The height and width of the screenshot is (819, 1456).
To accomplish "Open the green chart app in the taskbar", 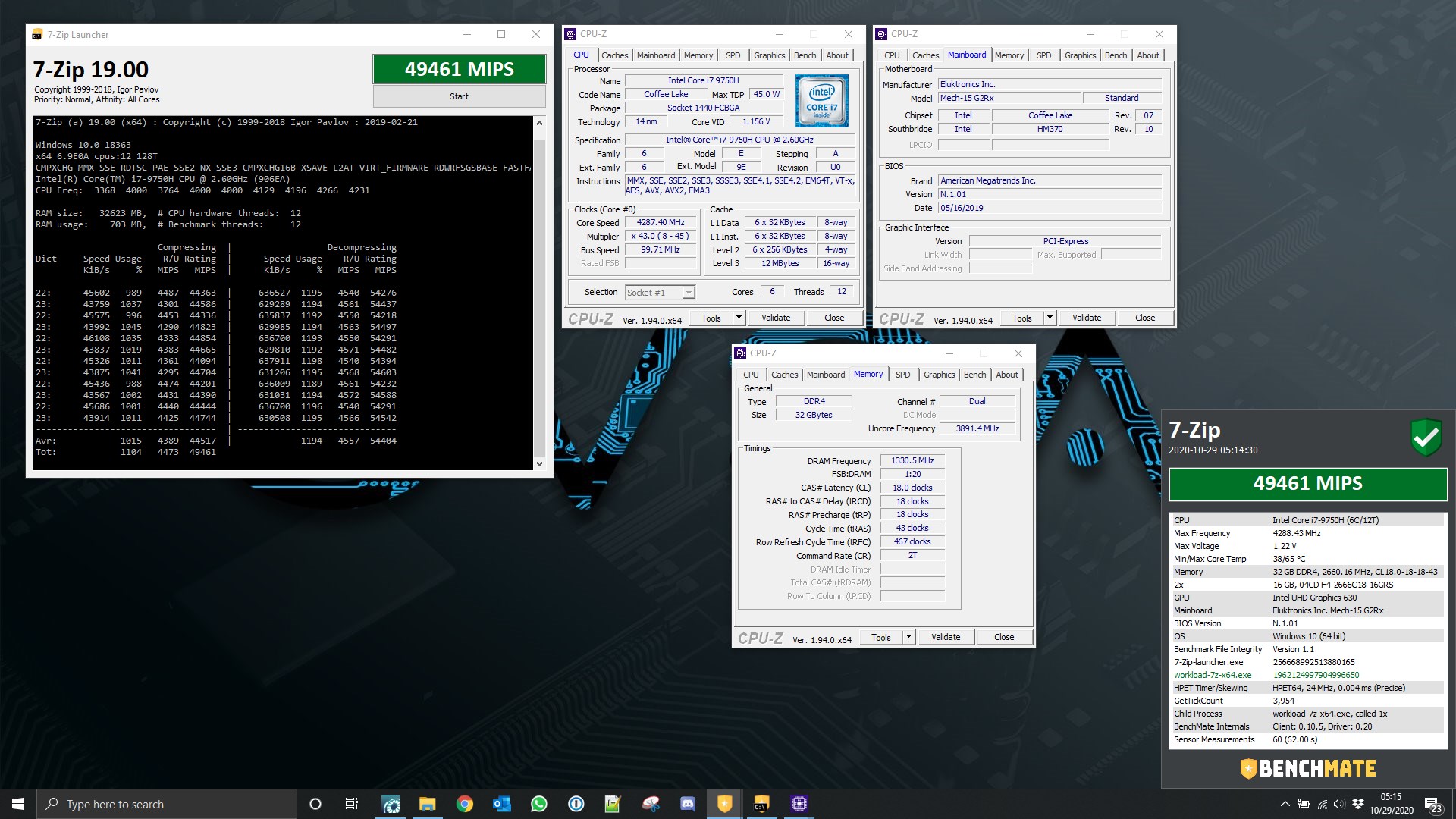I will coord(613,804).
